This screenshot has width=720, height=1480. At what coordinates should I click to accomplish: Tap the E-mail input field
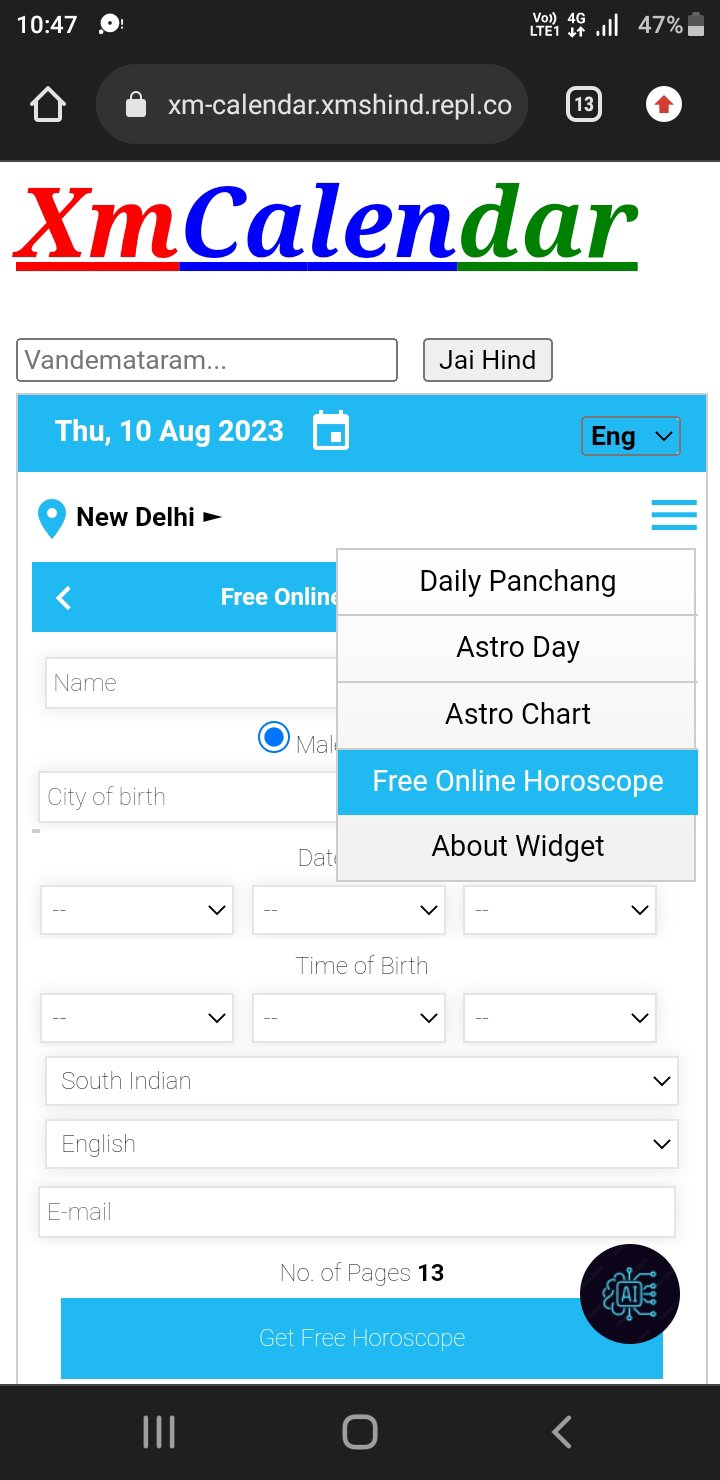[x=356, y=1212]
